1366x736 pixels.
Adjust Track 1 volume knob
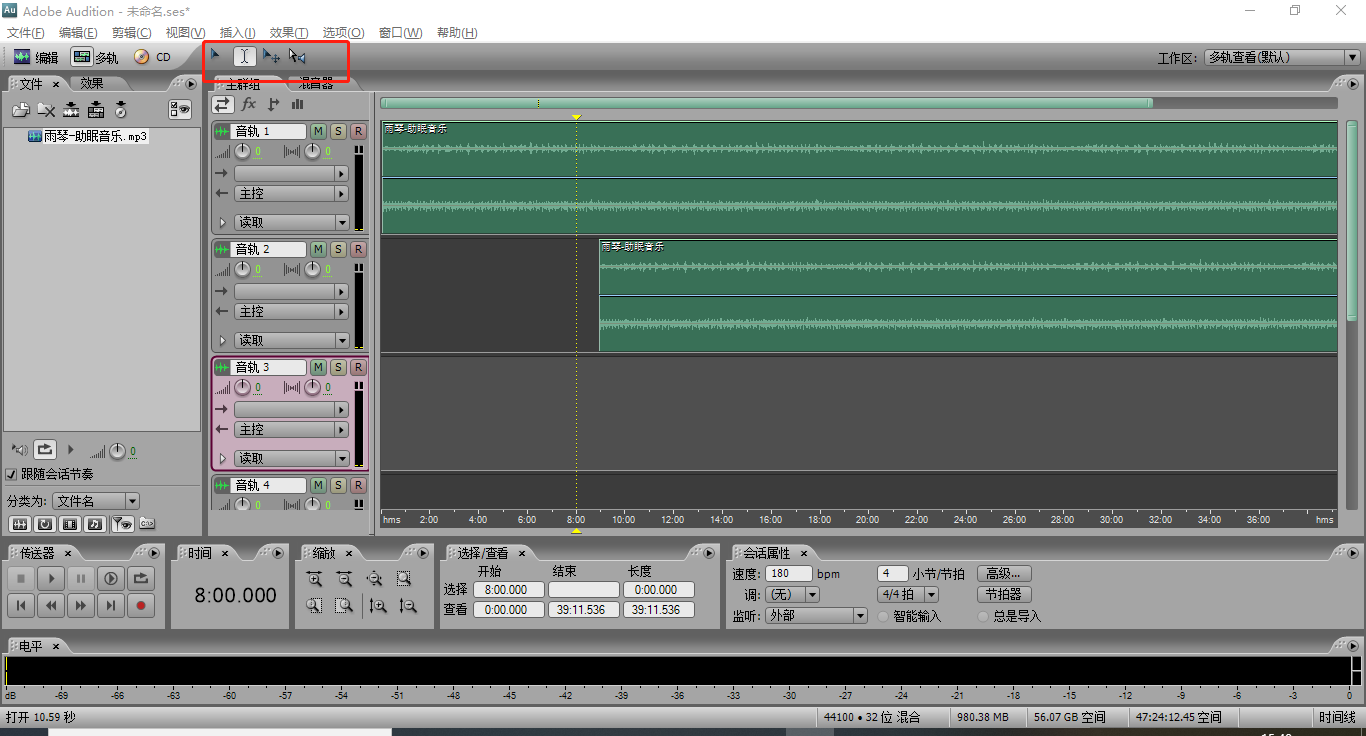pyautogui.click(x=242, y=151)
